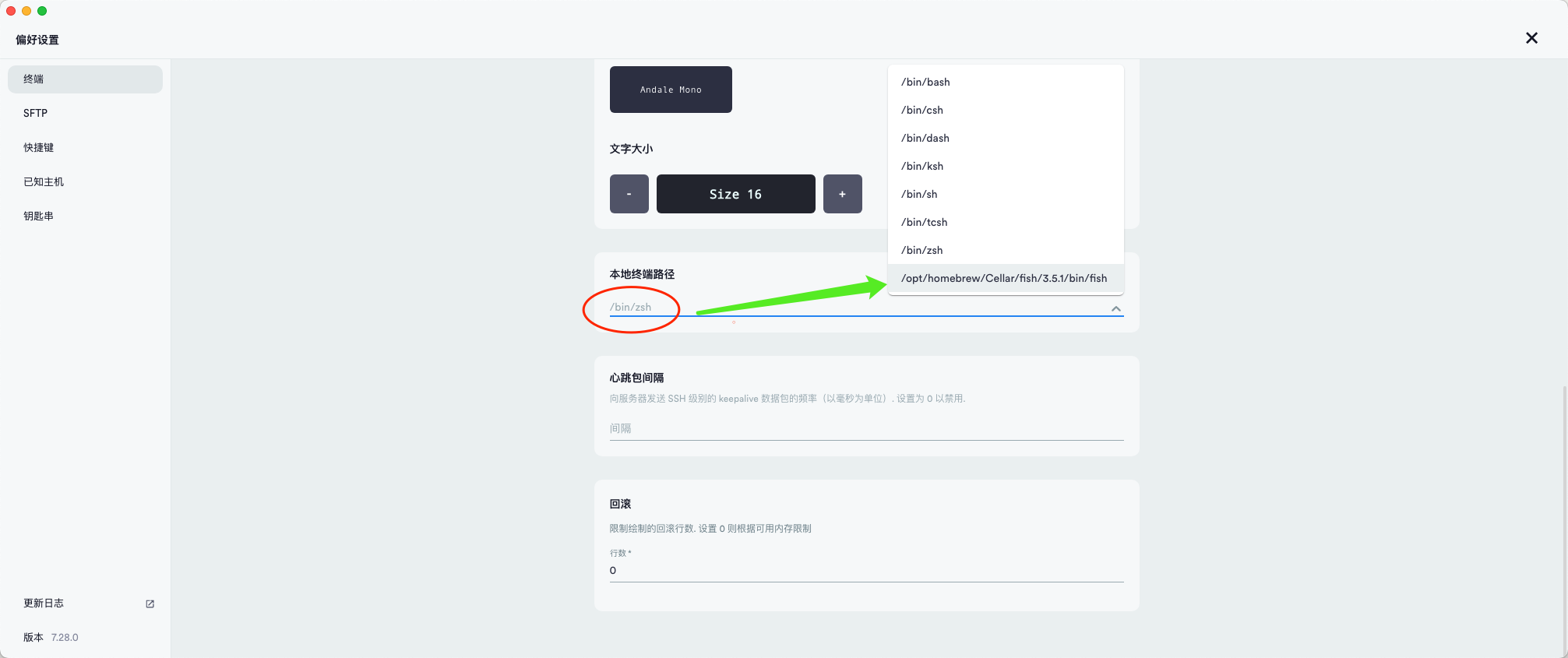Open the 快捷键 settings section
Screen dimensions: 1568x658
pos(85,147)
